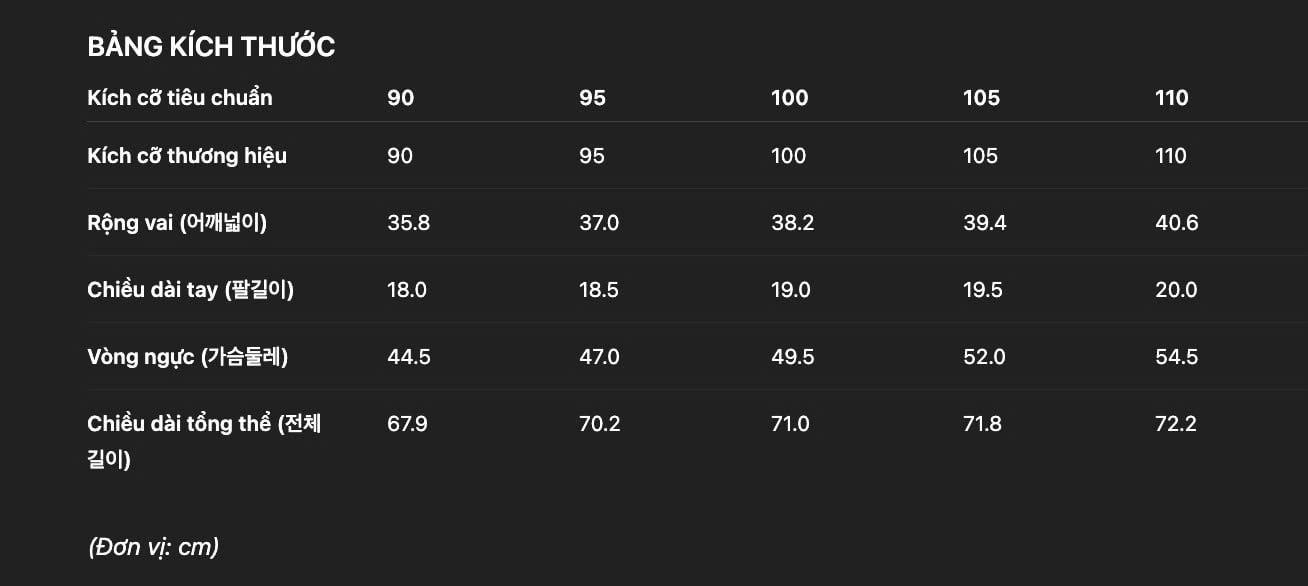Click the shoulder width value 40.6

[1176, 223]
